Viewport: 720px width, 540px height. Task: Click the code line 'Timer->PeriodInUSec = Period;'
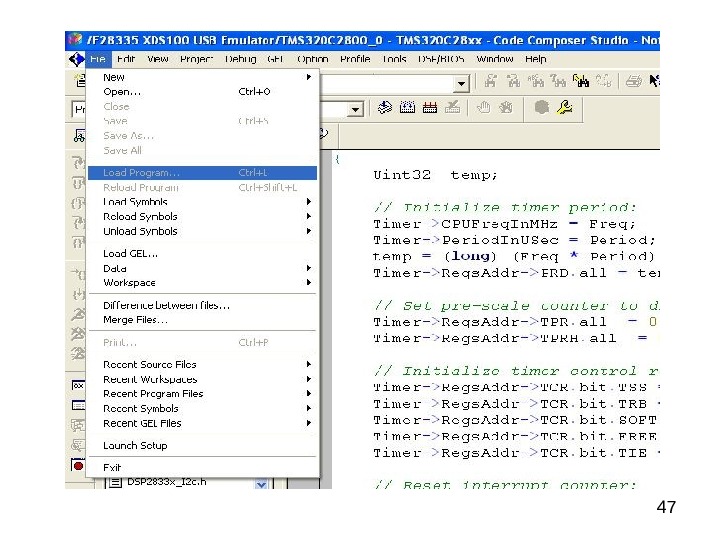(x=514, y=240)
